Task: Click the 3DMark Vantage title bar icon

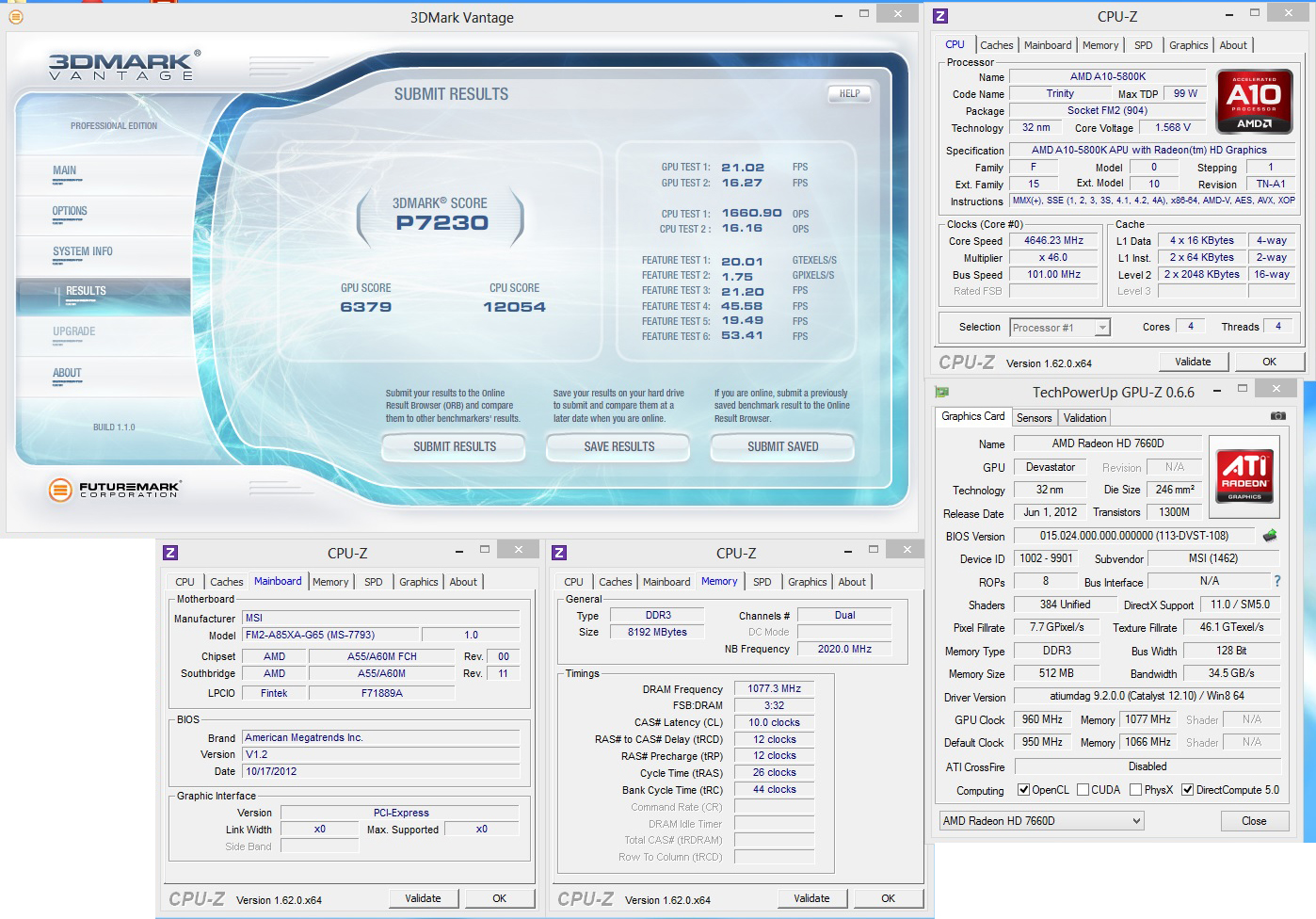Action: click(x=15, y=17)
